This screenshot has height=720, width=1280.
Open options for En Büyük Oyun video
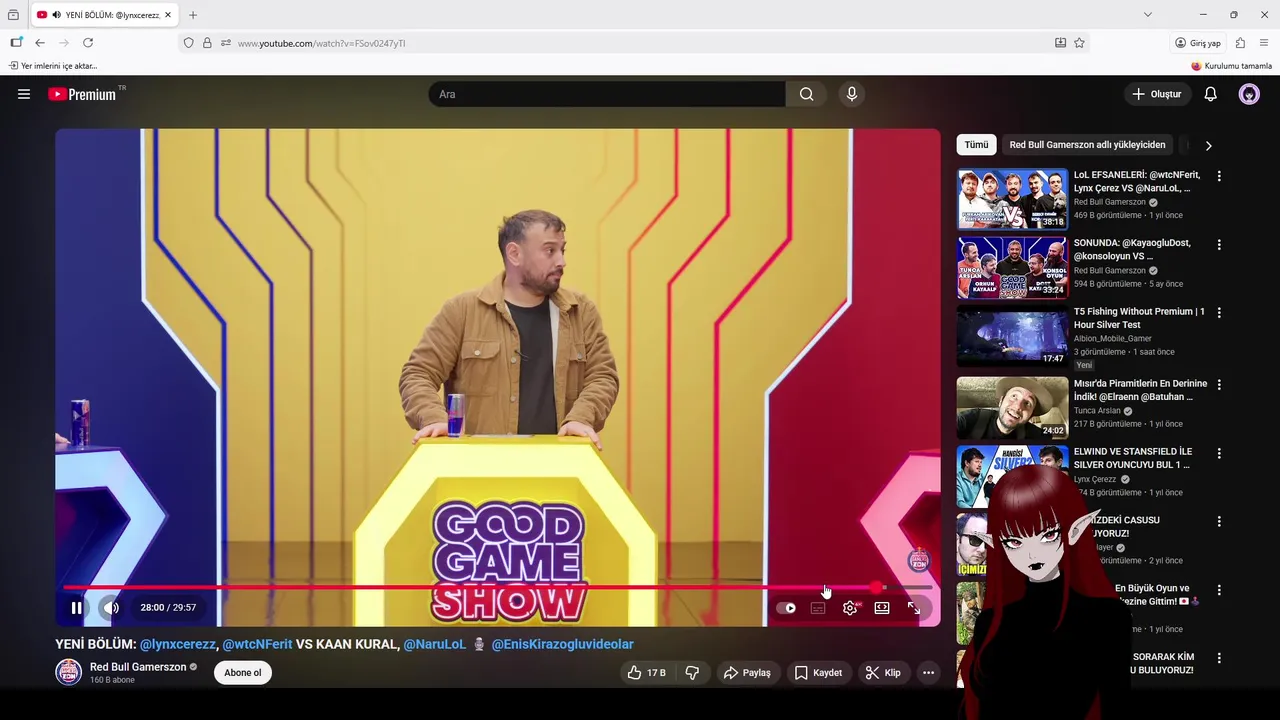[x=1218, y=589]
